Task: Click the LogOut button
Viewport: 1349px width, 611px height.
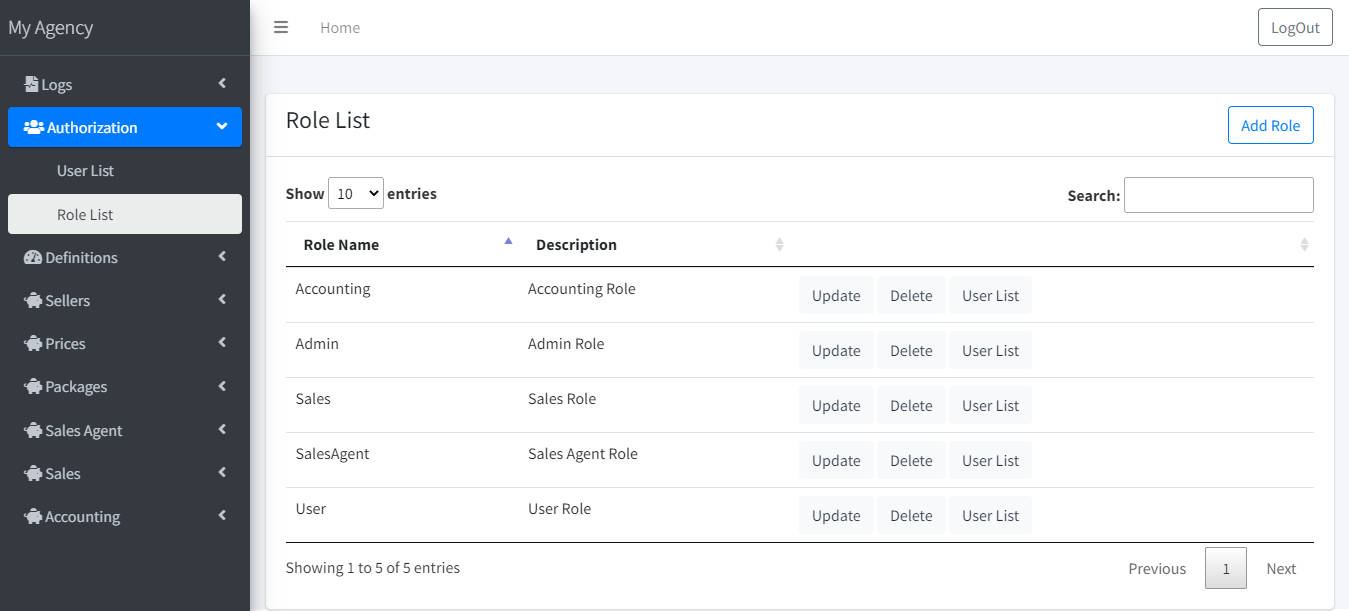Action: point(1295,28)
